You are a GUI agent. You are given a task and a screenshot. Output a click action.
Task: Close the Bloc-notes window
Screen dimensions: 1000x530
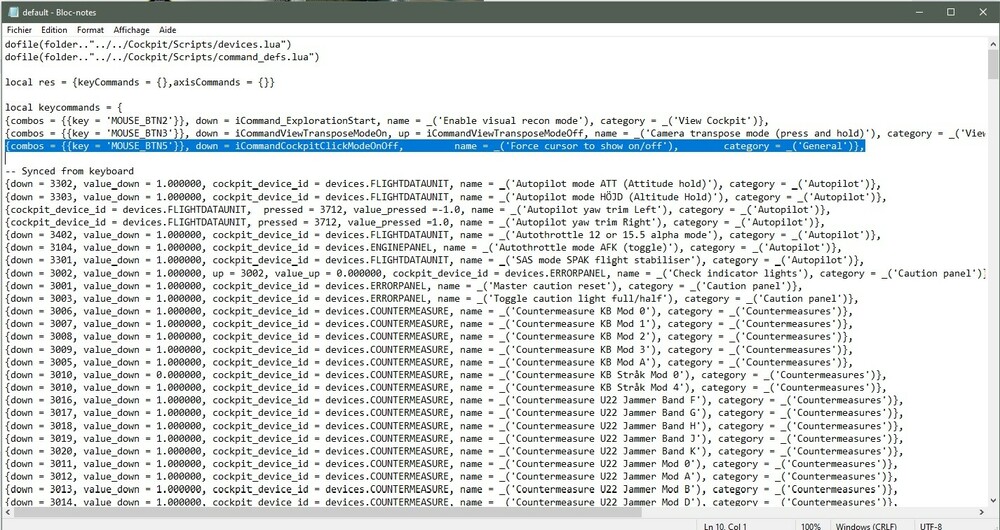(981, 12)
